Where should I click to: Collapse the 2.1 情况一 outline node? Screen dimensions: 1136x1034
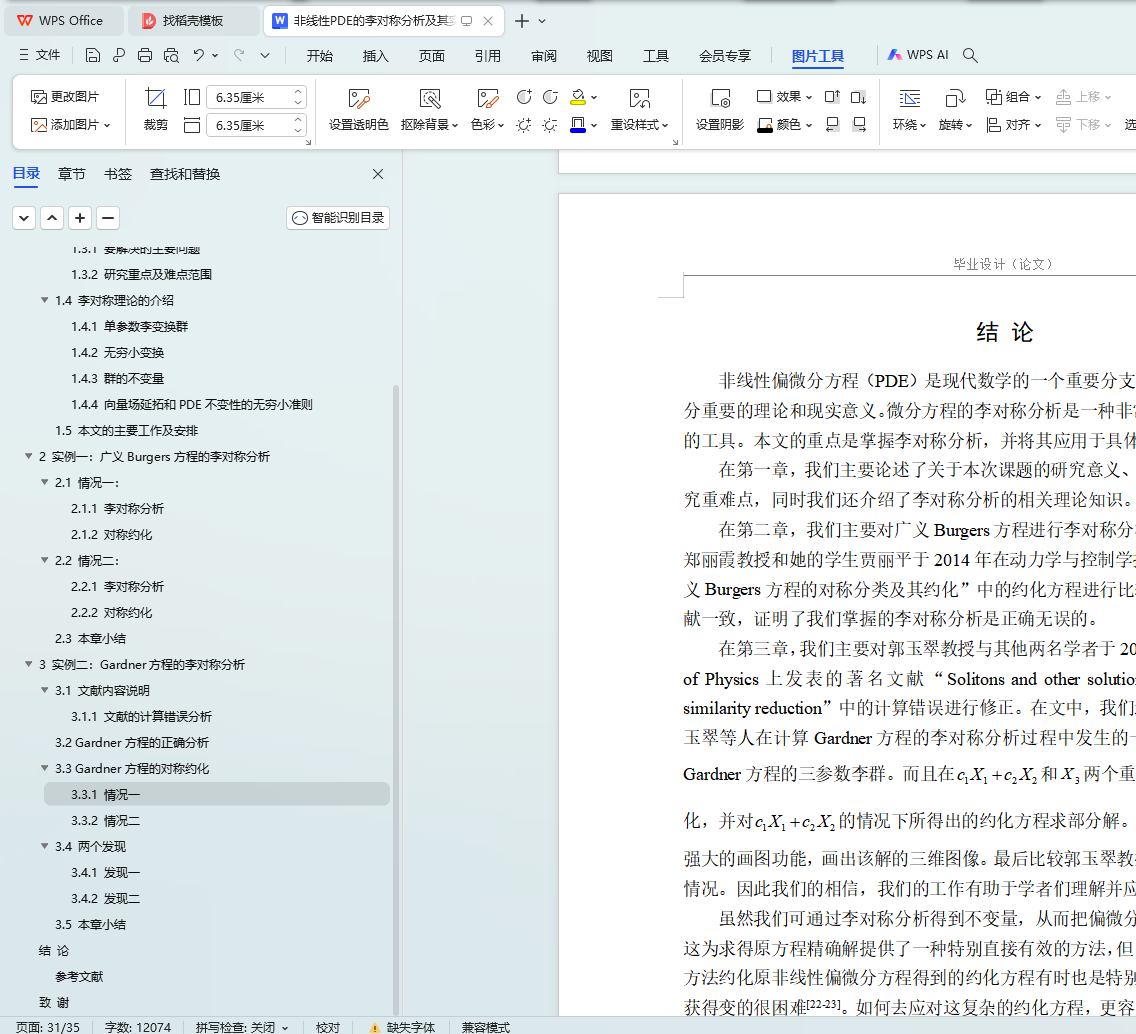(45, 482)
